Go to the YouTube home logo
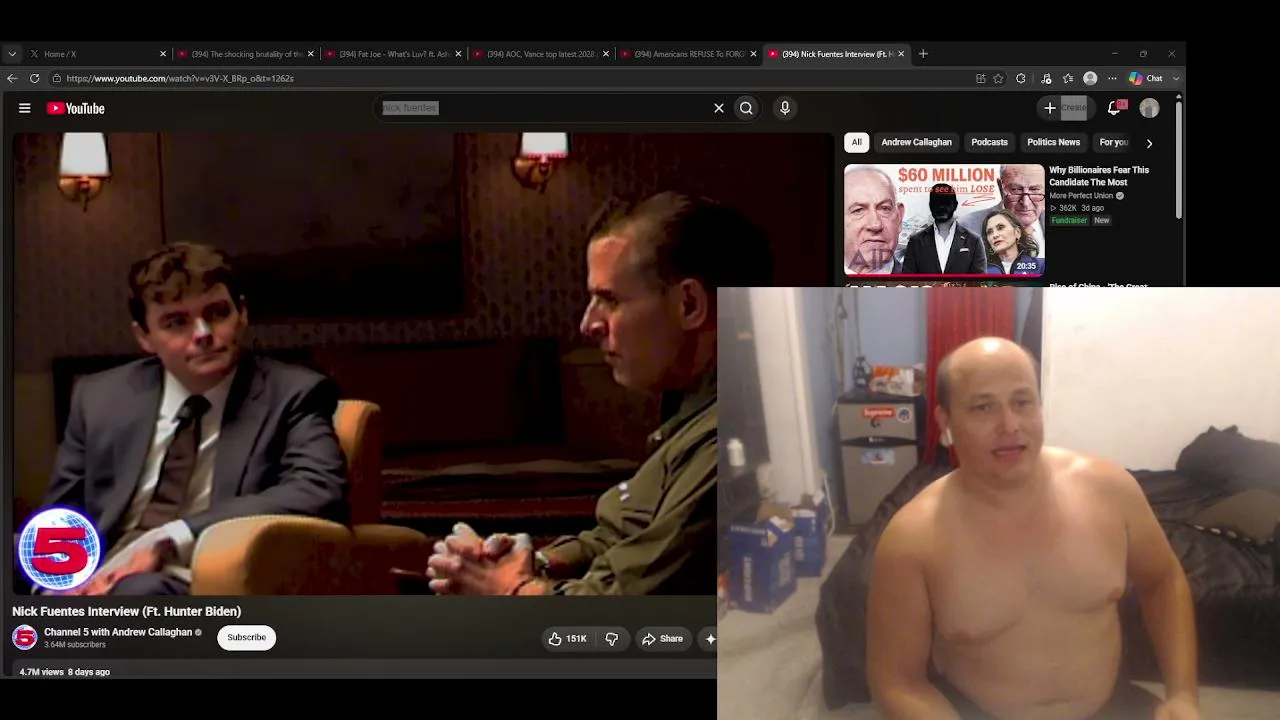1280x720 pixels. point(76,108)
